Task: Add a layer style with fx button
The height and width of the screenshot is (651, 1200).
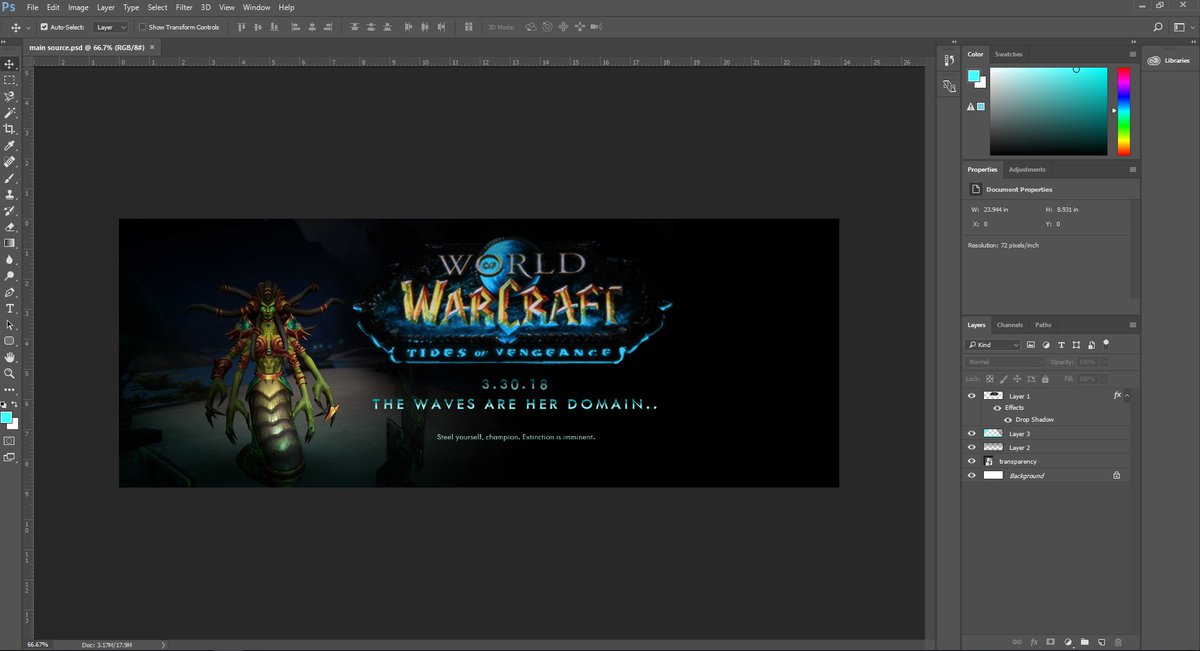Action: [1034, 641]
